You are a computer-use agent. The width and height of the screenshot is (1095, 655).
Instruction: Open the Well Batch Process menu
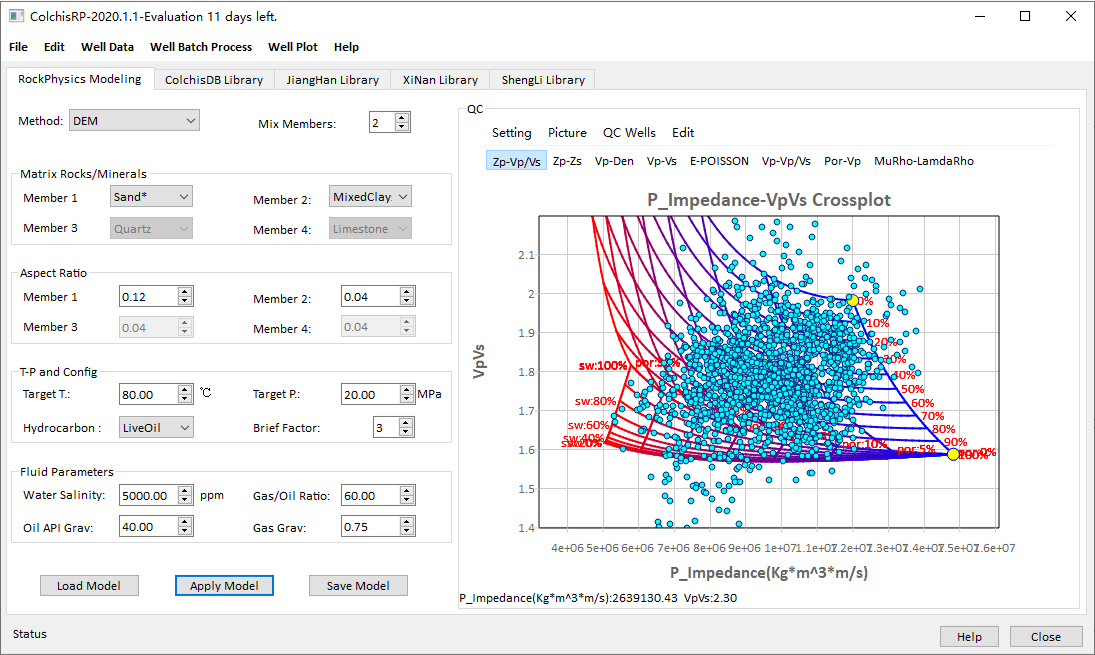(201, 47)
